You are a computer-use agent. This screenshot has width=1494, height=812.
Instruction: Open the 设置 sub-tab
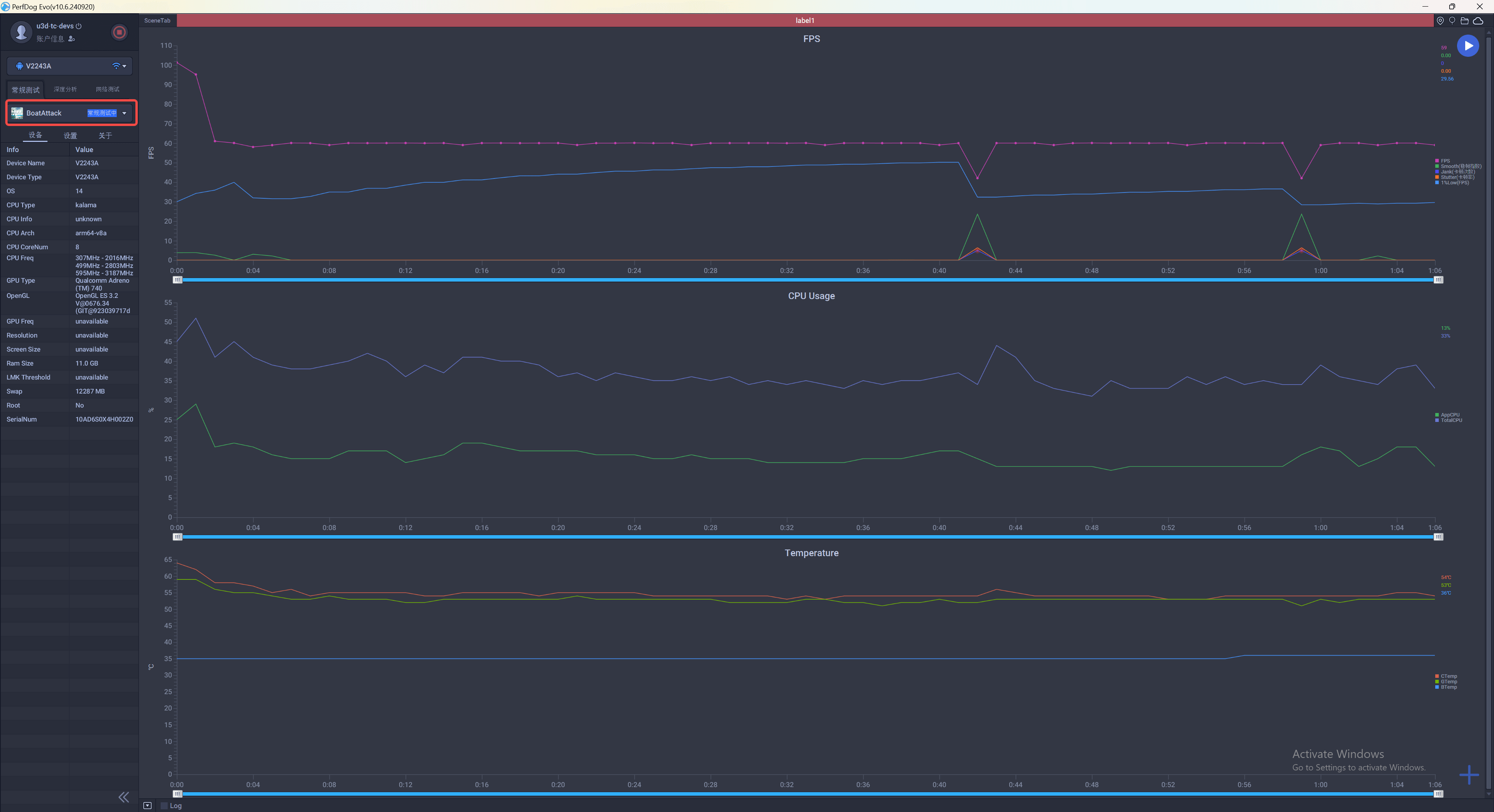(x=70, y=136)
